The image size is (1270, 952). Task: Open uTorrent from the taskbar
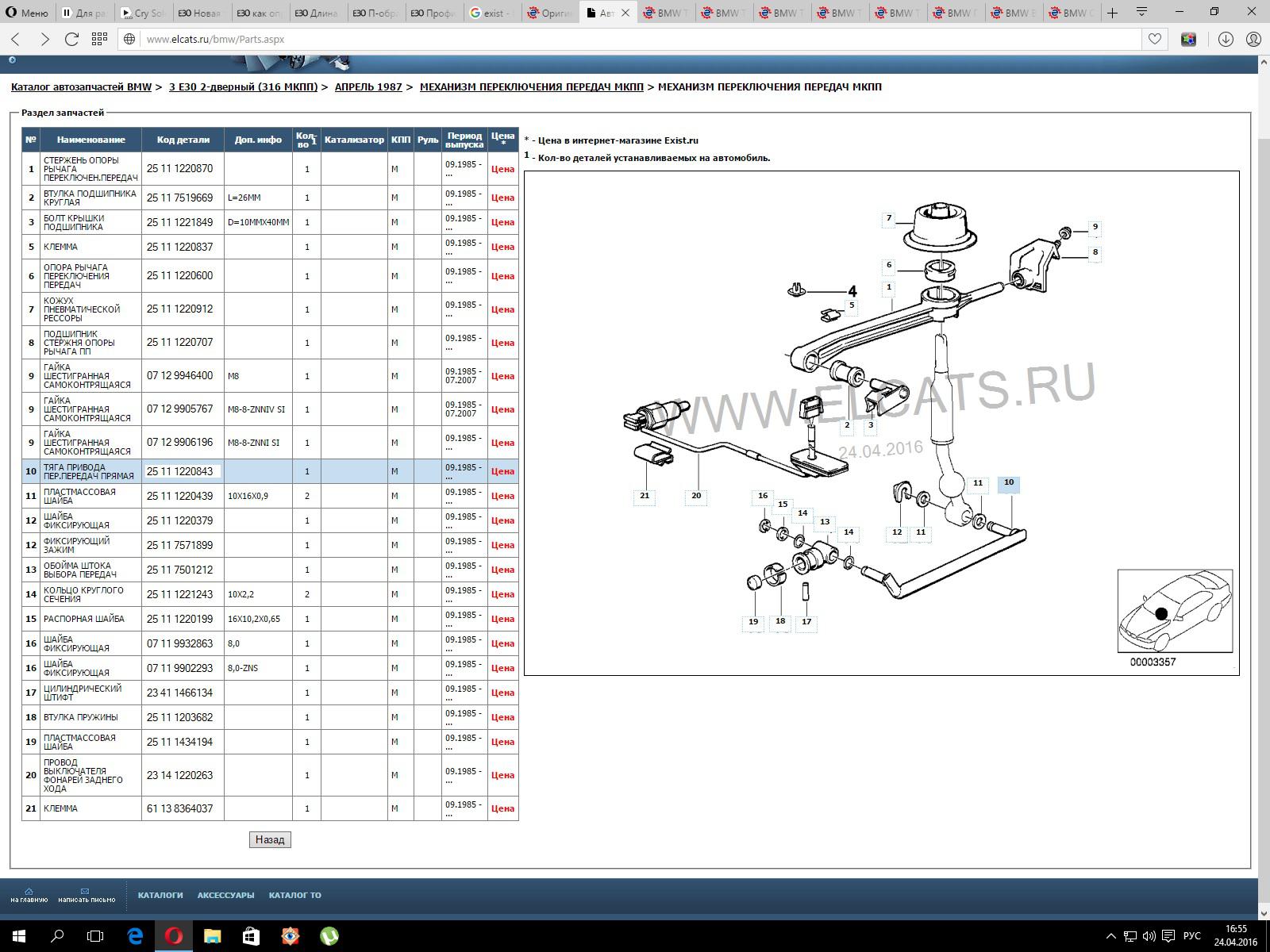(x=329, y=936)
